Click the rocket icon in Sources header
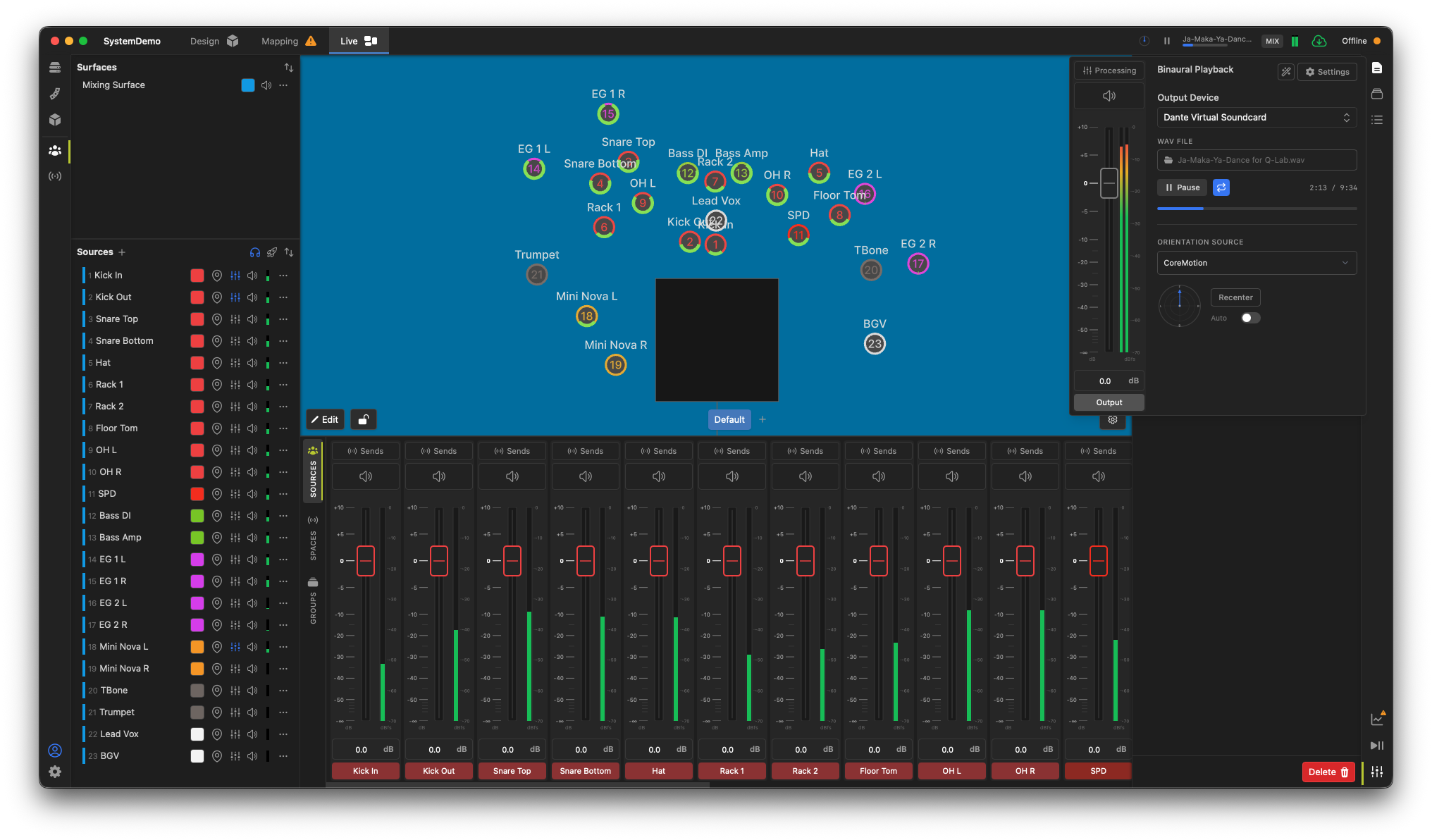Image resolution: width=1432 pixels, height=840 pixels. (x=272, y=252)
